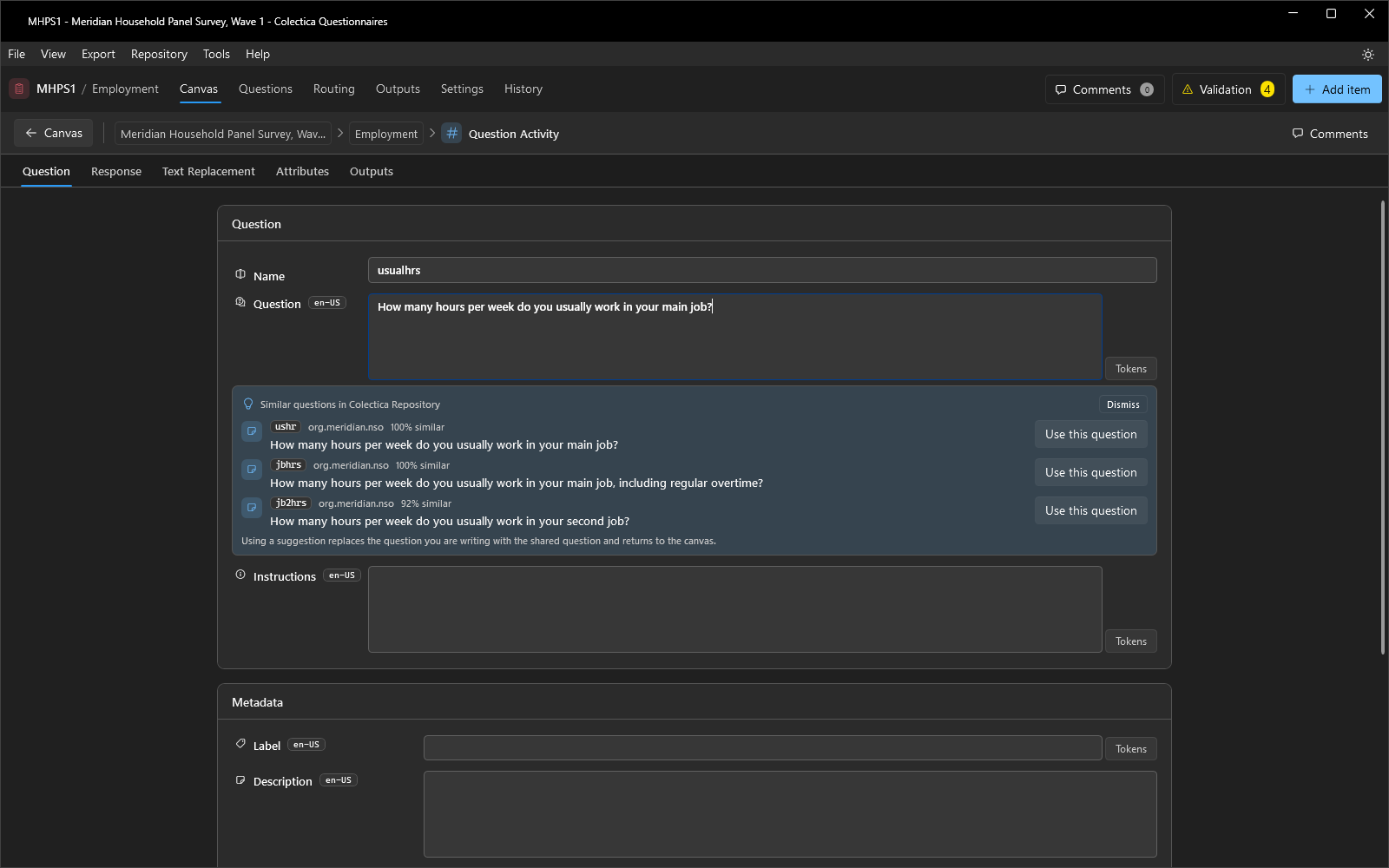Viewport: 1389px width, 868px height.
Task: Click the vertical scrollbar on right
Action: click(1382, 427)
